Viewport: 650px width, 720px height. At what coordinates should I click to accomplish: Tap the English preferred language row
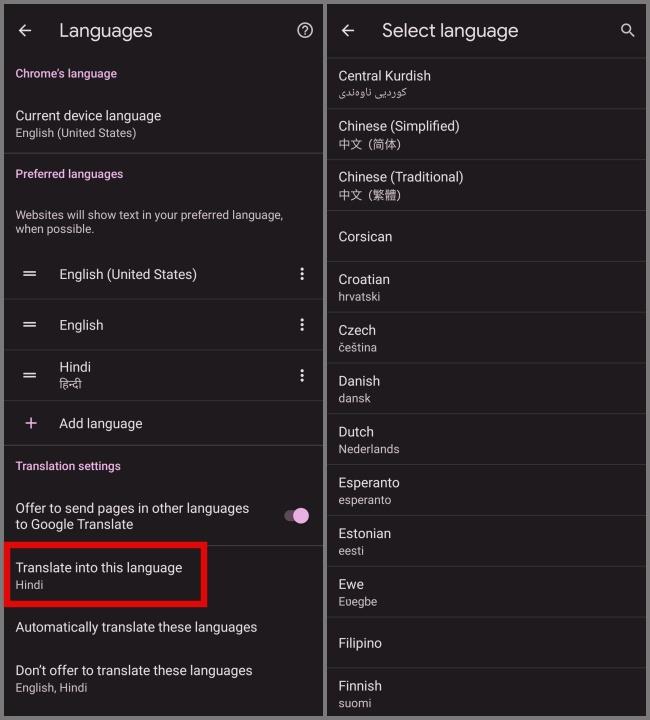click(x=163, y=325)
